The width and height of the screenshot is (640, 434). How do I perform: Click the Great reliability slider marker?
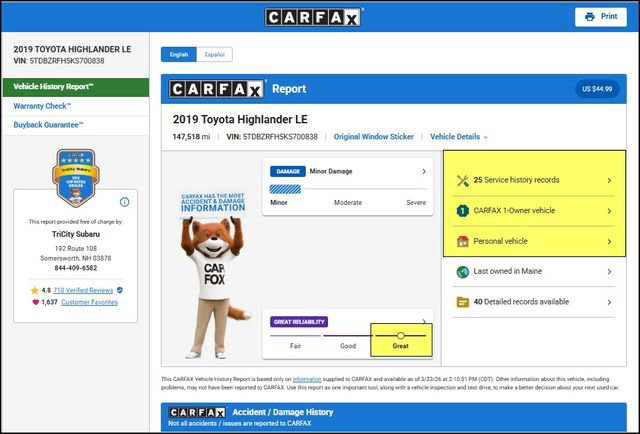tap(400, 335)
